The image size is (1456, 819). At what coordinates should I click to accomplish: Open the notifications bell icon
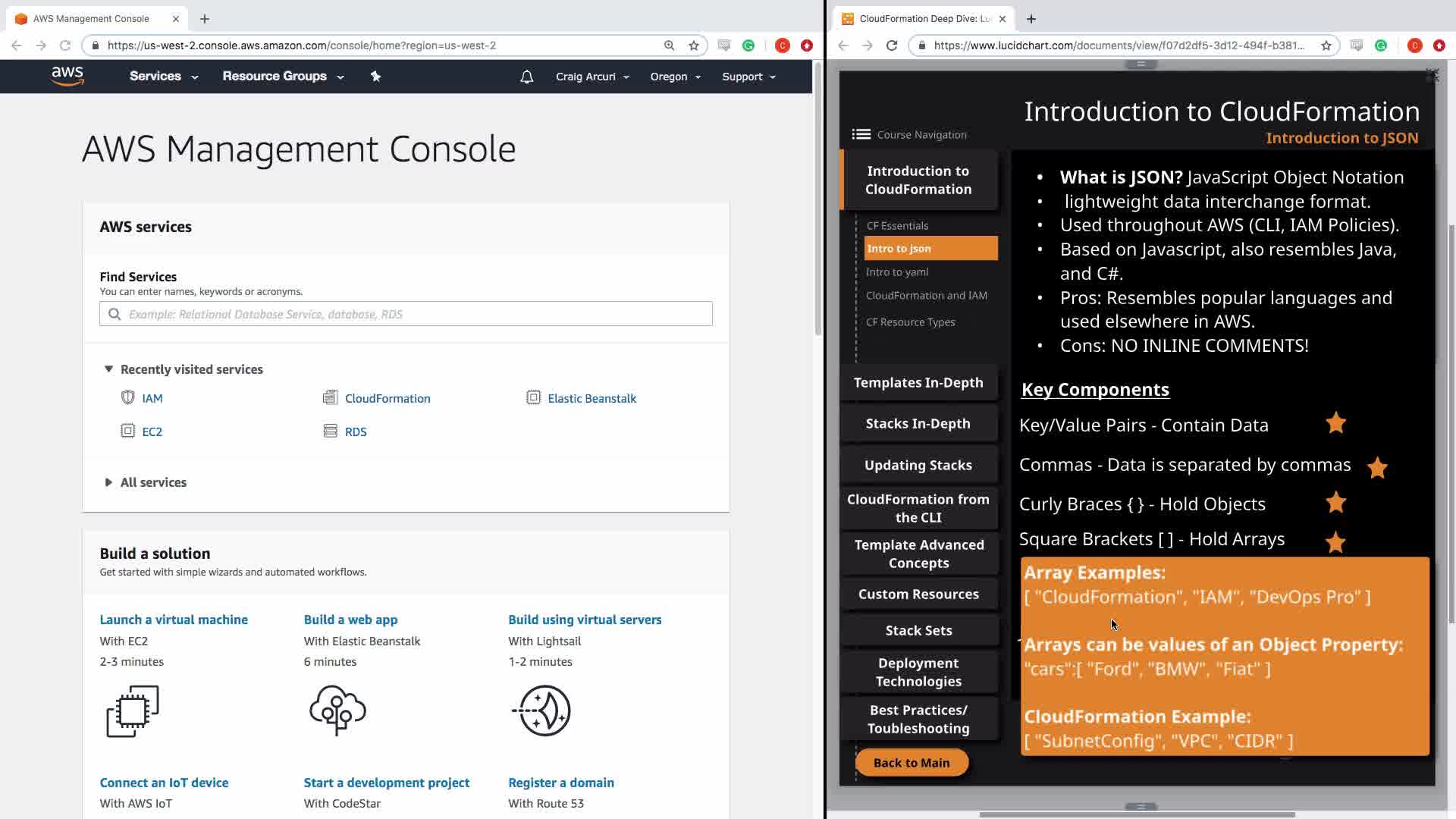point(526,77)
